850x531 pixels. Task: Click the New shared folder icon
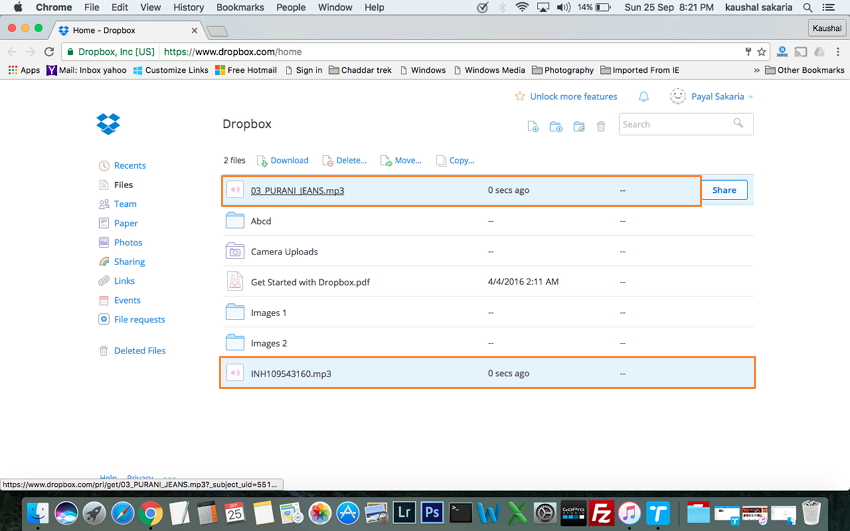pyautogui.click(x=579, y=126)
